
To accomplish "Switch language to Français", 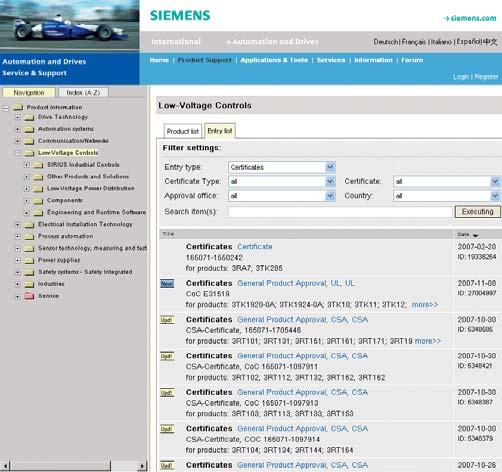I will pyautogui.click(x=414, y=42).
